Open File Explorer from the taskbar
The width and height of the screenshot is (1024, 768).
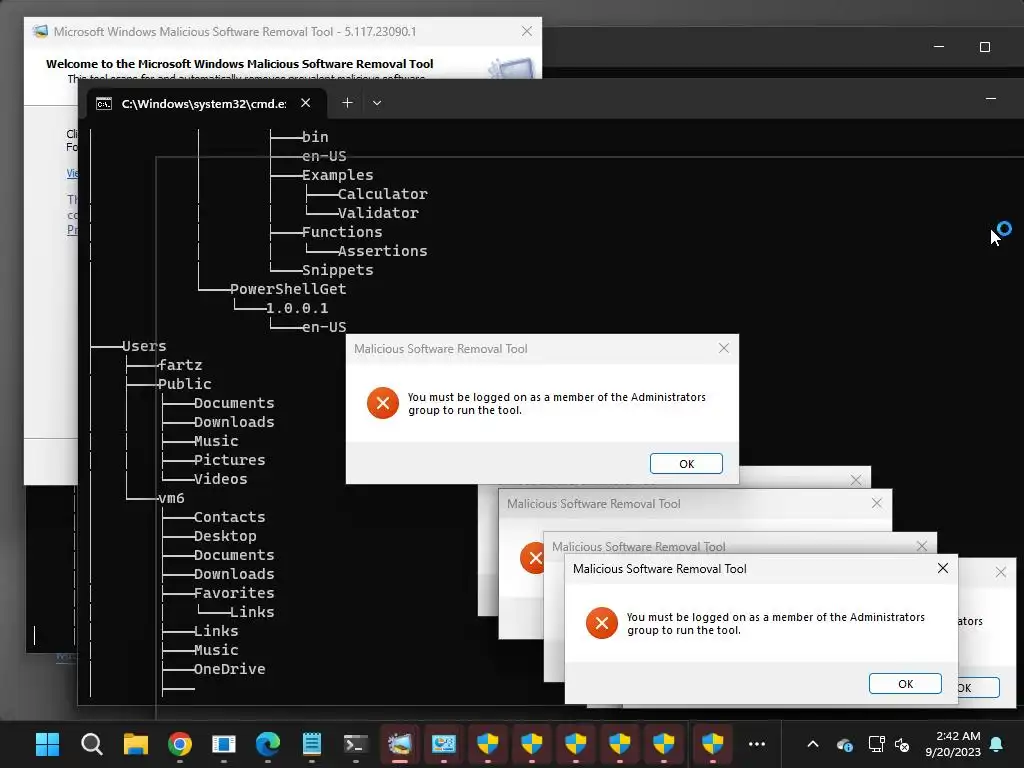point(136,744)
